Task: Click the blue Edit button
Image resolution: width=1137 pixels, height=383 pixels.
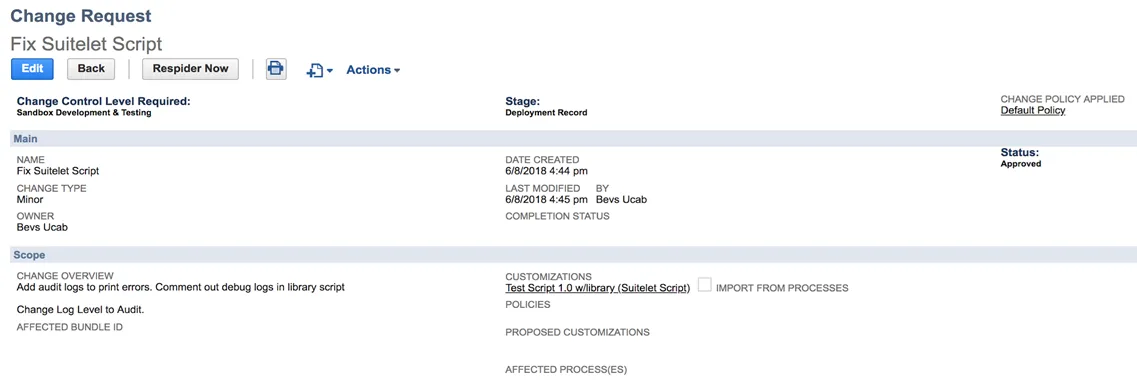Action: [33, 69]
